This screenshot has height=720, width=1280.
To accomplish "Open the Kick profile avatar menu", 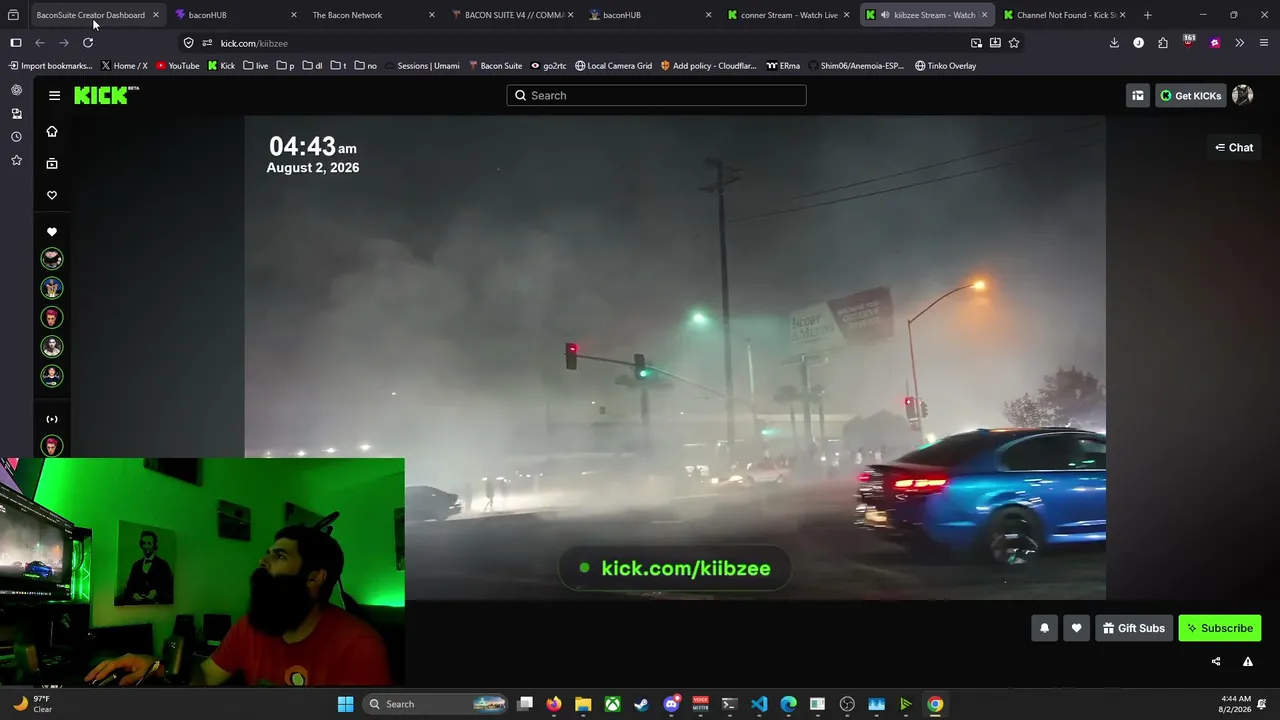I will [x=1242, y=95].
